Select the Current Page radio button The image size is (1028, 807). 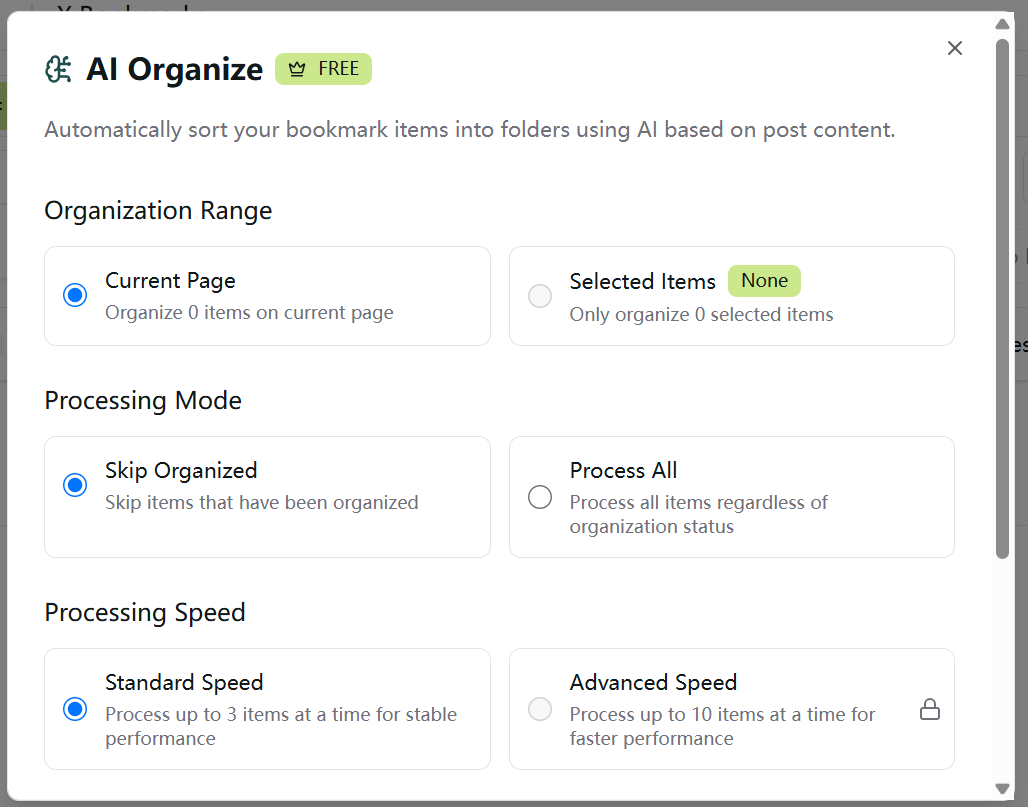[75, 296]
